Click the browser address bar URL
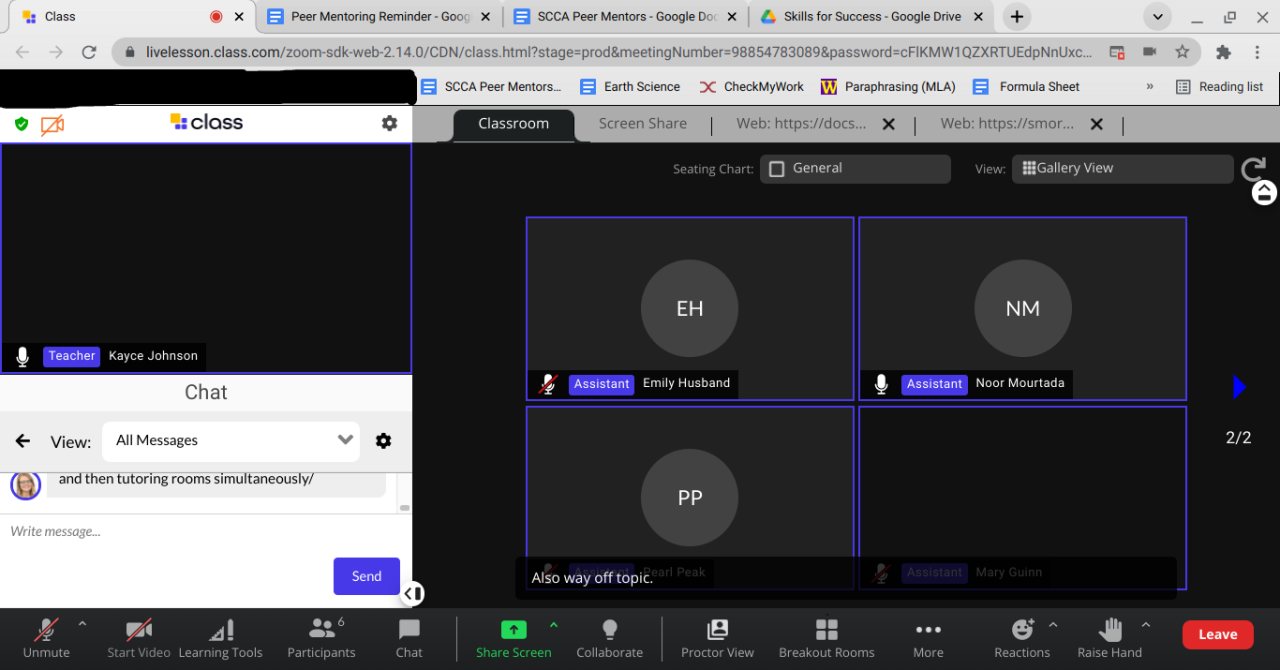This screenshot has width=1280, height=670. pos(619,52)
